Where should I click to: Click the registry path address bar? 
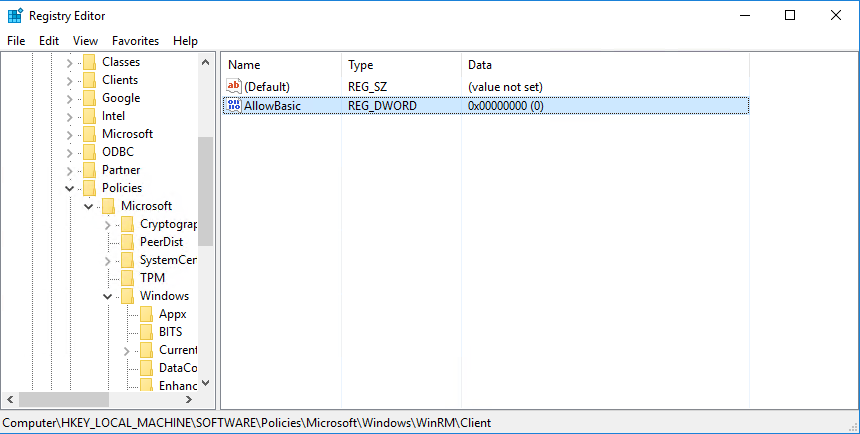coord(430,423)
